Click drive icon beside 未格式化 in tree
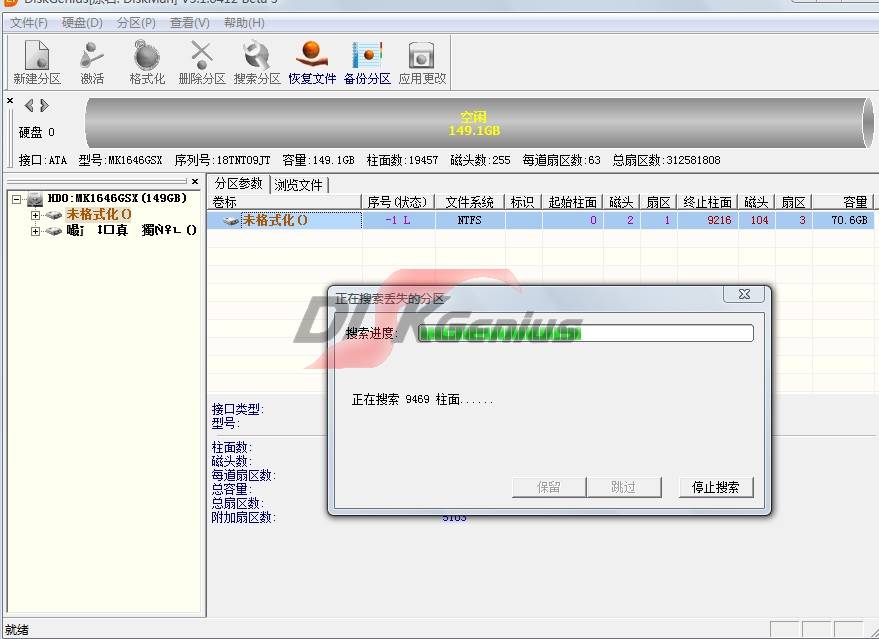 [53, 215]
